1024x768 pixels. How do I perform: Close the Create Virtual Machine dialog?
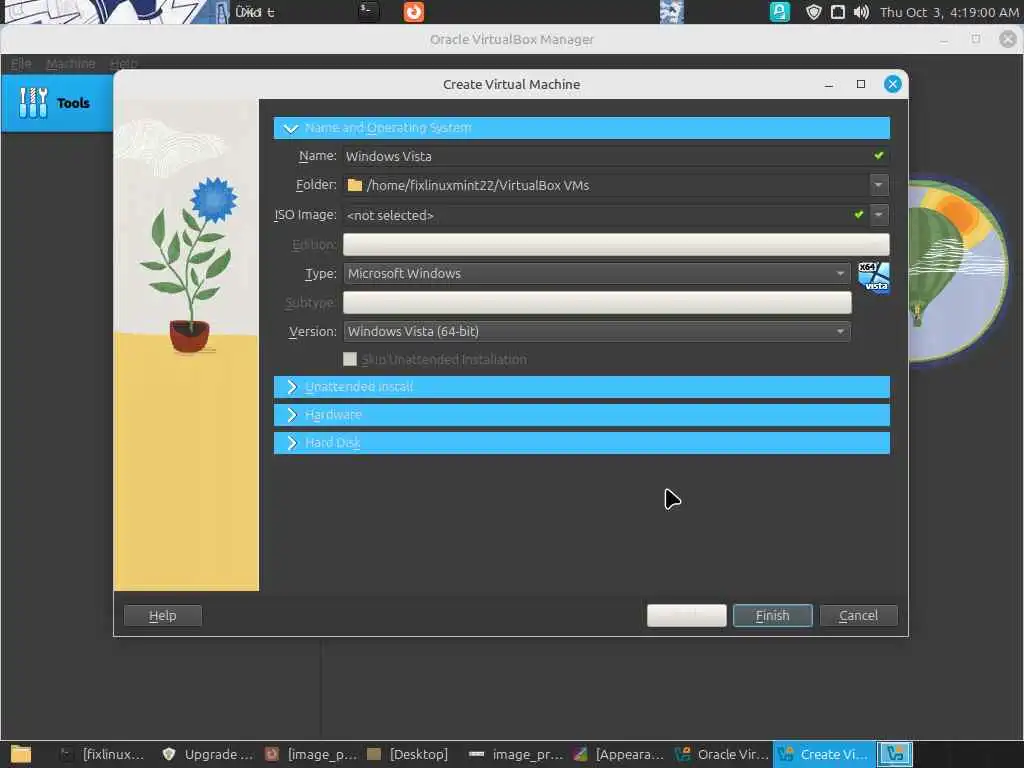coord(892,84)
